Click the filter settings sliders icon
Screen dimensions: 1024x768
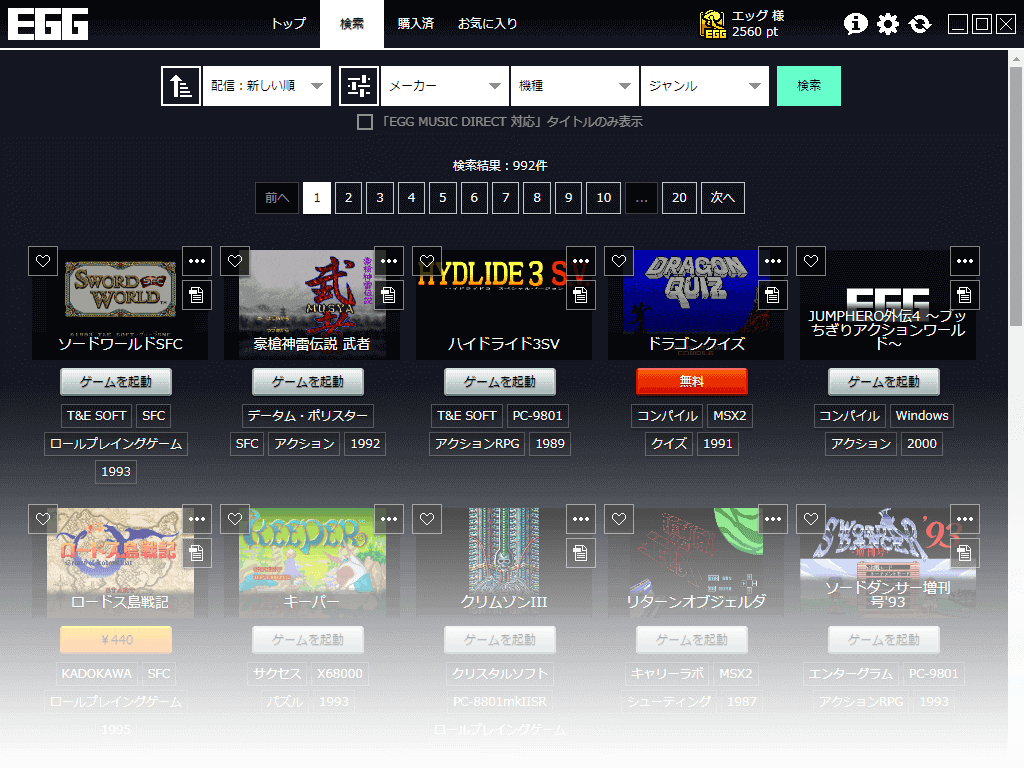359,86
